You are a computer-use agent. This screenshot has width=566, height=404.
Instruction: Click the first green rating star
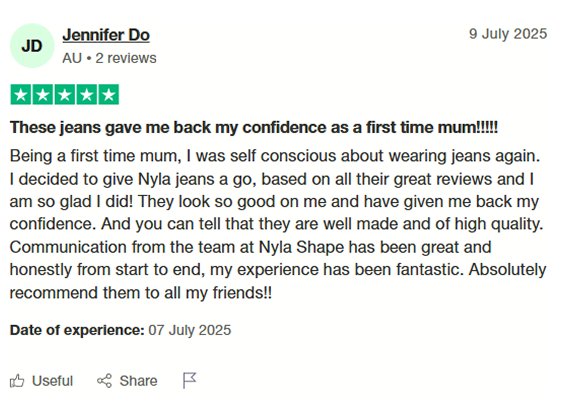21,95
